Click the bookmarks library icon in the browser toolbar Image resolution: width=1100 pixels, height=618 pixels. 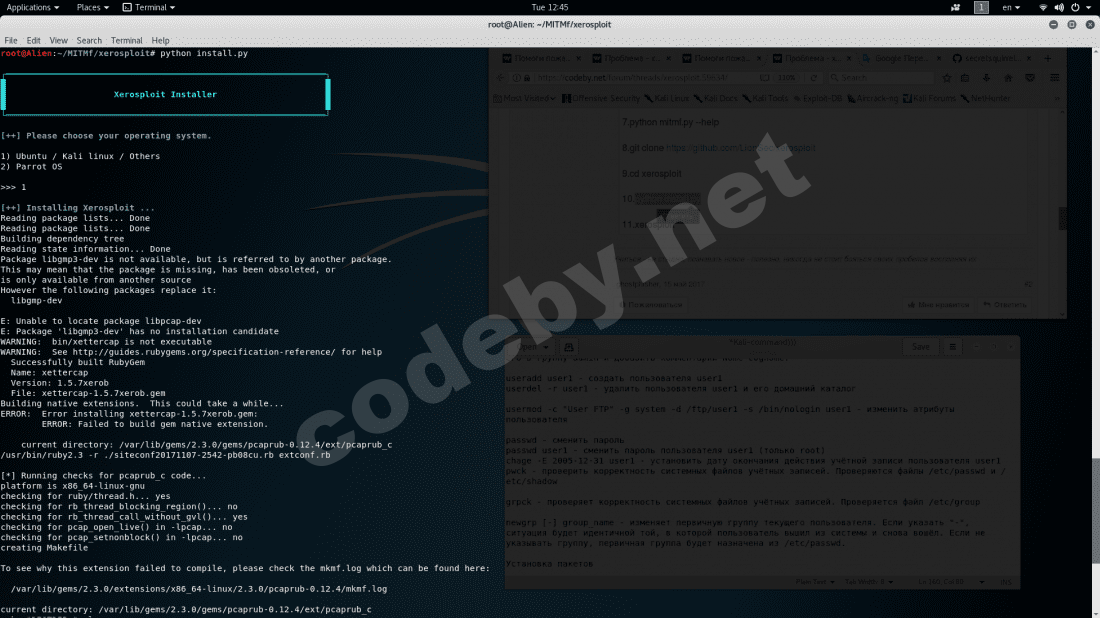point(965,78)
